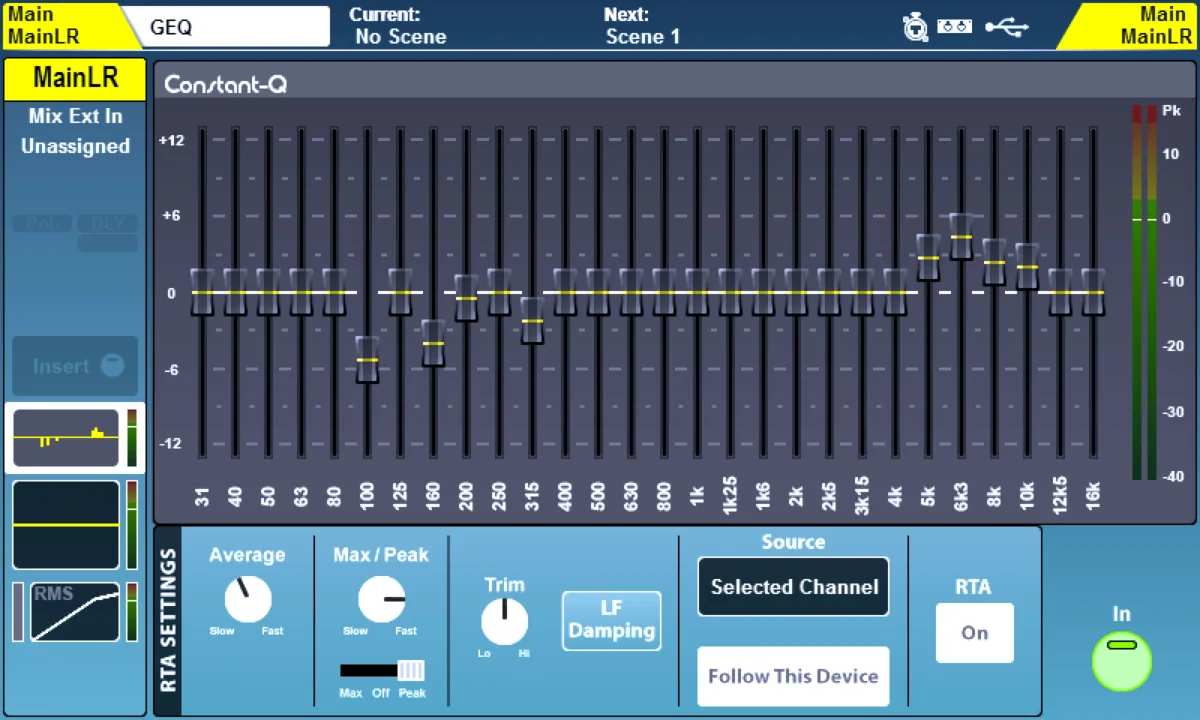Click the 3k15 fader
The width and height of the screenshot is (1200, 720).
coord(862,292)
